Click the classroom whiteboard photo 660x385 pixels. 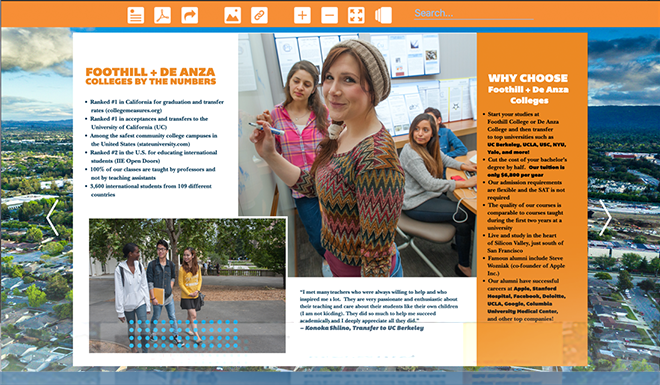click(x=357, y=155)
